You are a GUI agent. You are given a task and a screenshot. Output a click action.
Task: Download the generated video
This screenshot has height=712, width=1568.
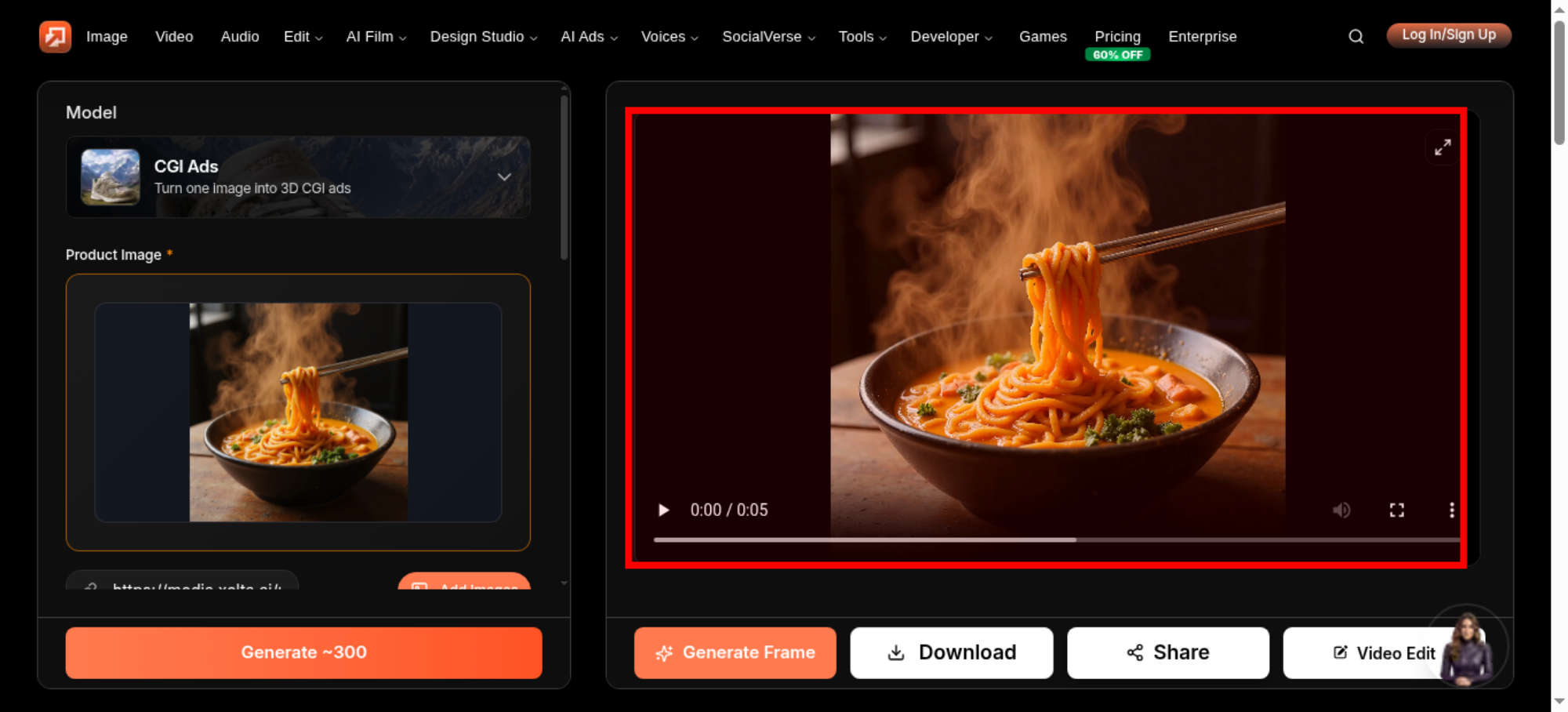point(952,652)
